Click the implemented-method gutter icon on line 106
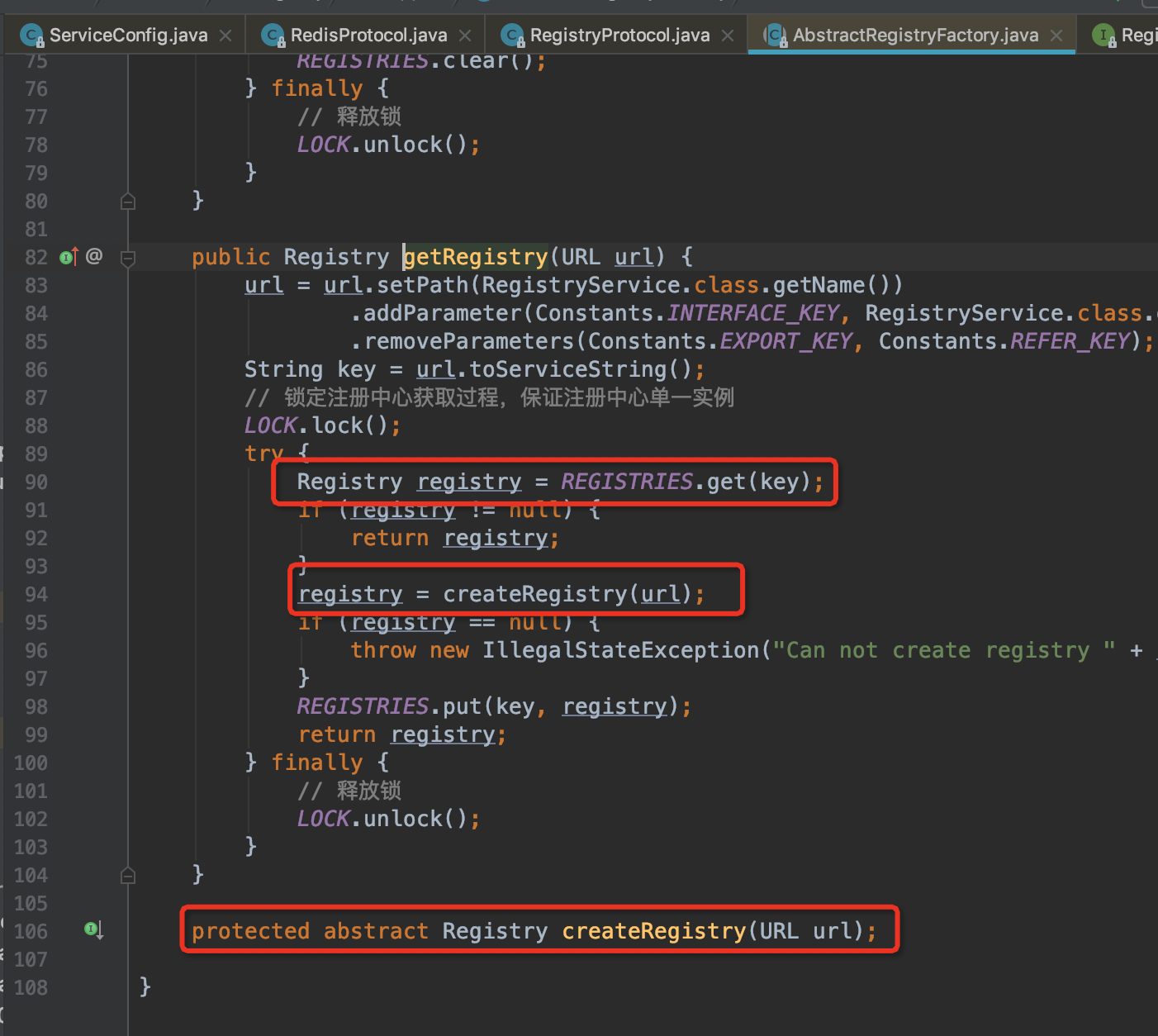This screenshot has width=1158, height=1036. click(93, 930)
